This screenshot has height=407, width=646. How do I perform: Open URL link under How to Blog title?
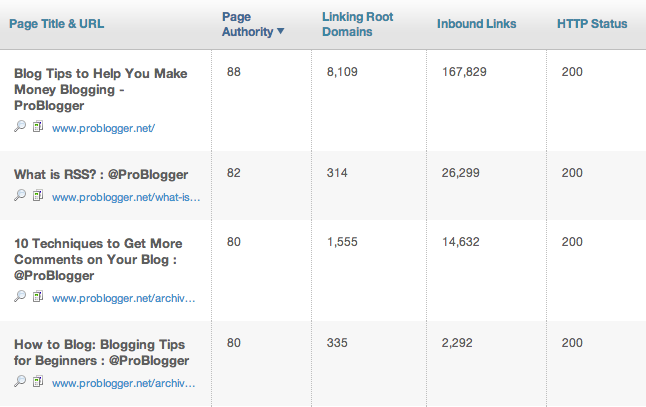124,383
